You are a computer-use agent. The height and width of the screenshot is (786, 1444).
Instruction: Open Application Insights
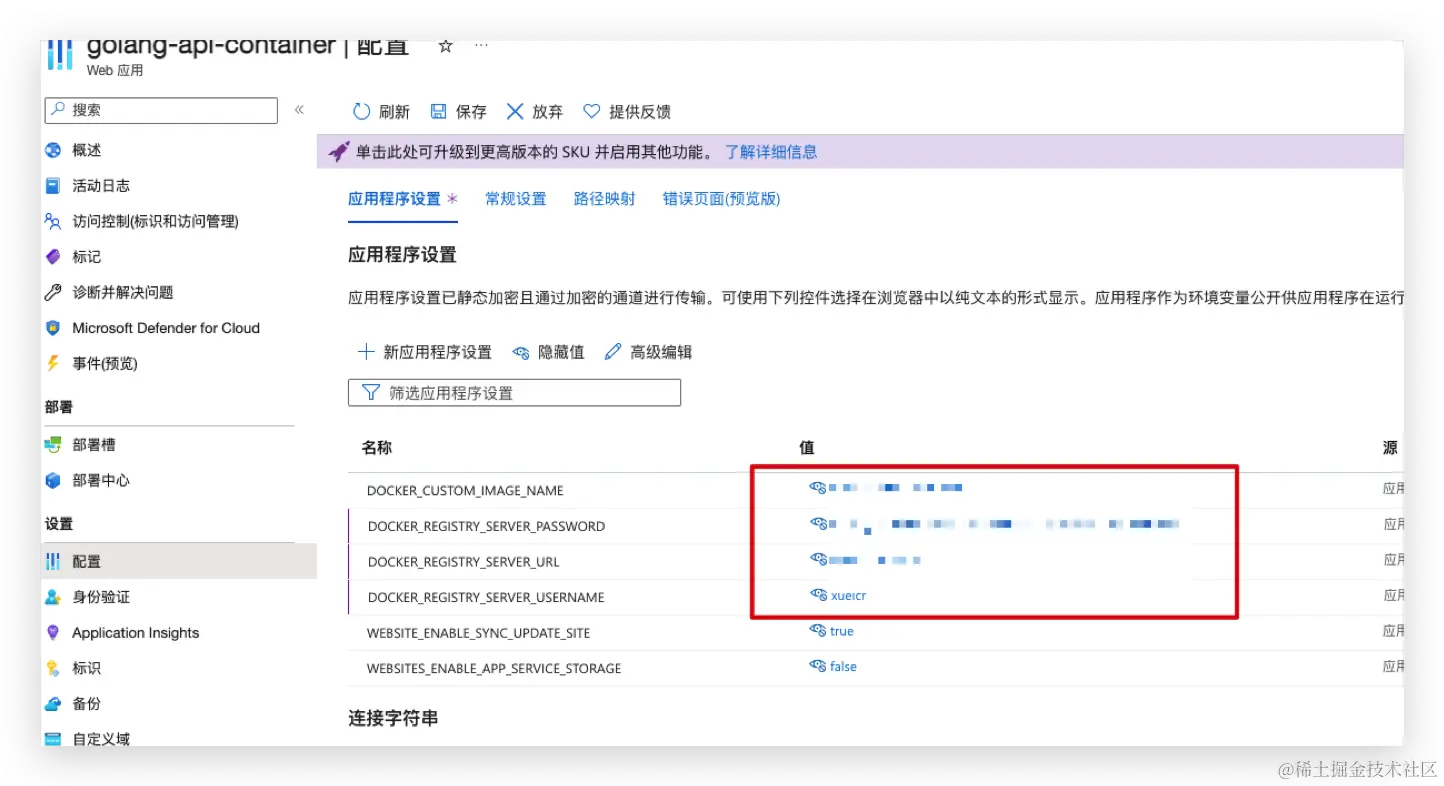tap(135, 633)
